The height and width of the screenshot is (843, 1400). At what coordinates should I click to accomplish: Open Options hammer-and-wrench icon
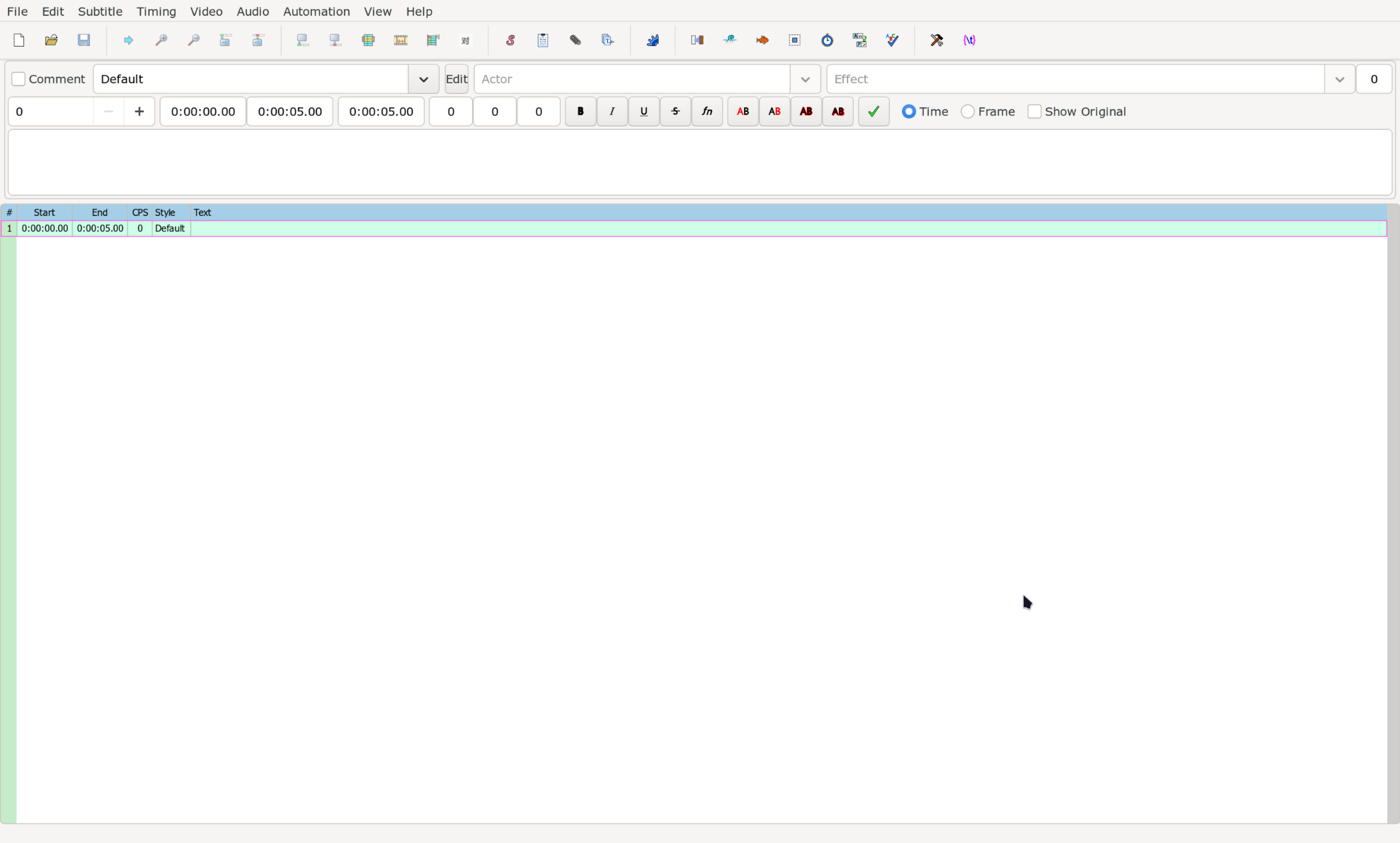937,39
